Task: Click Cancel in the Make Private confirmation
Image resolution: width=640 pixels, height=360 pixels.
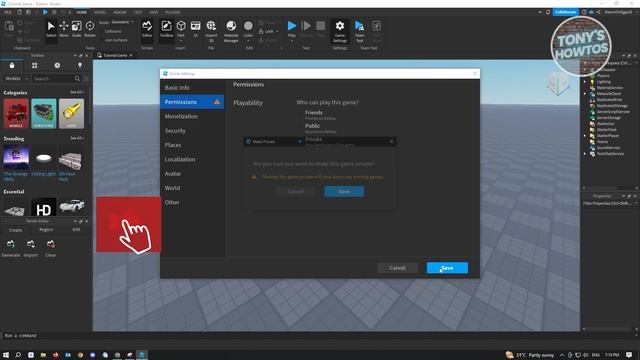Action: click(x=296, y=191)
